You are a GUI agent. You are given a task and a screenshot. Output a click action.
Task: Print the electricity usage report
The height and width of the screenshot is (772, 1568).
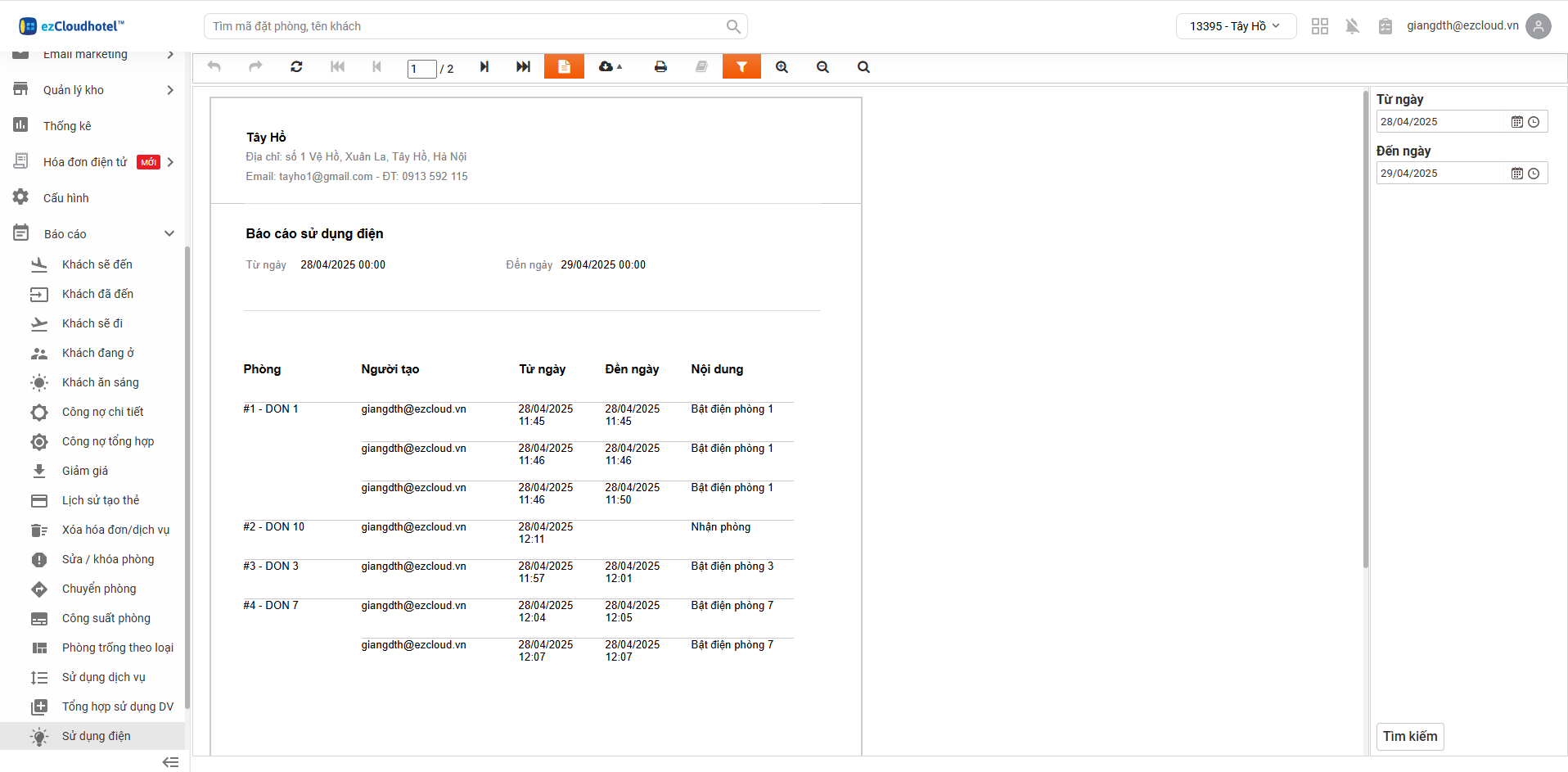(x=660, y=67)
